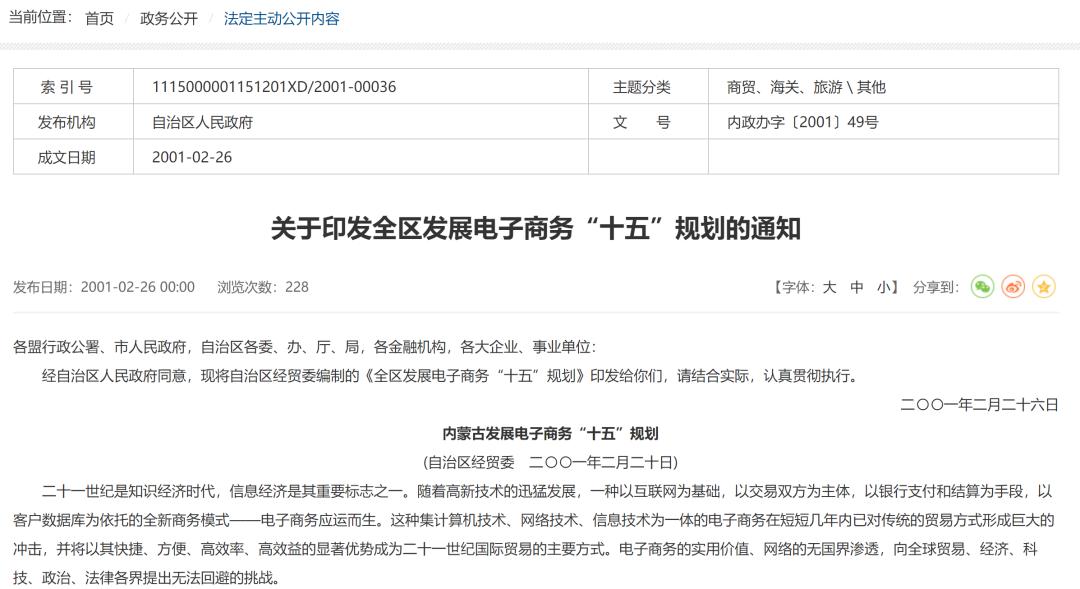The image size is (1080, 589).
Task: Click the addressee line starting 各盟行政公署
Action: [304, 347]
